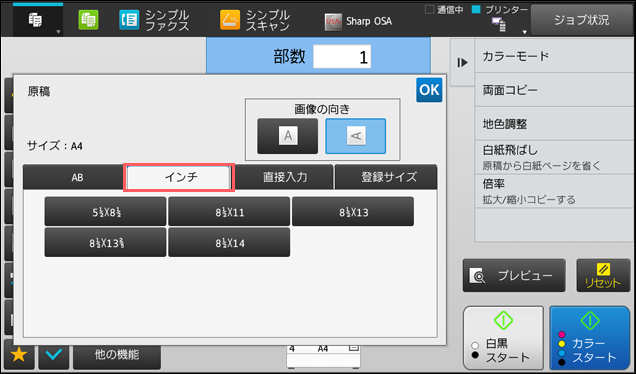The image size is (636, 374).
Task: Open 地色調整 setting
Action: pos(554,124)
